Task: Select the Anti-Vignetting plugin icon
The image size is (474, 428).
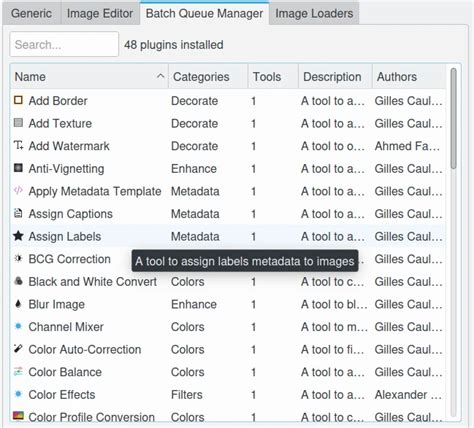Action: (x=18, y=168)
